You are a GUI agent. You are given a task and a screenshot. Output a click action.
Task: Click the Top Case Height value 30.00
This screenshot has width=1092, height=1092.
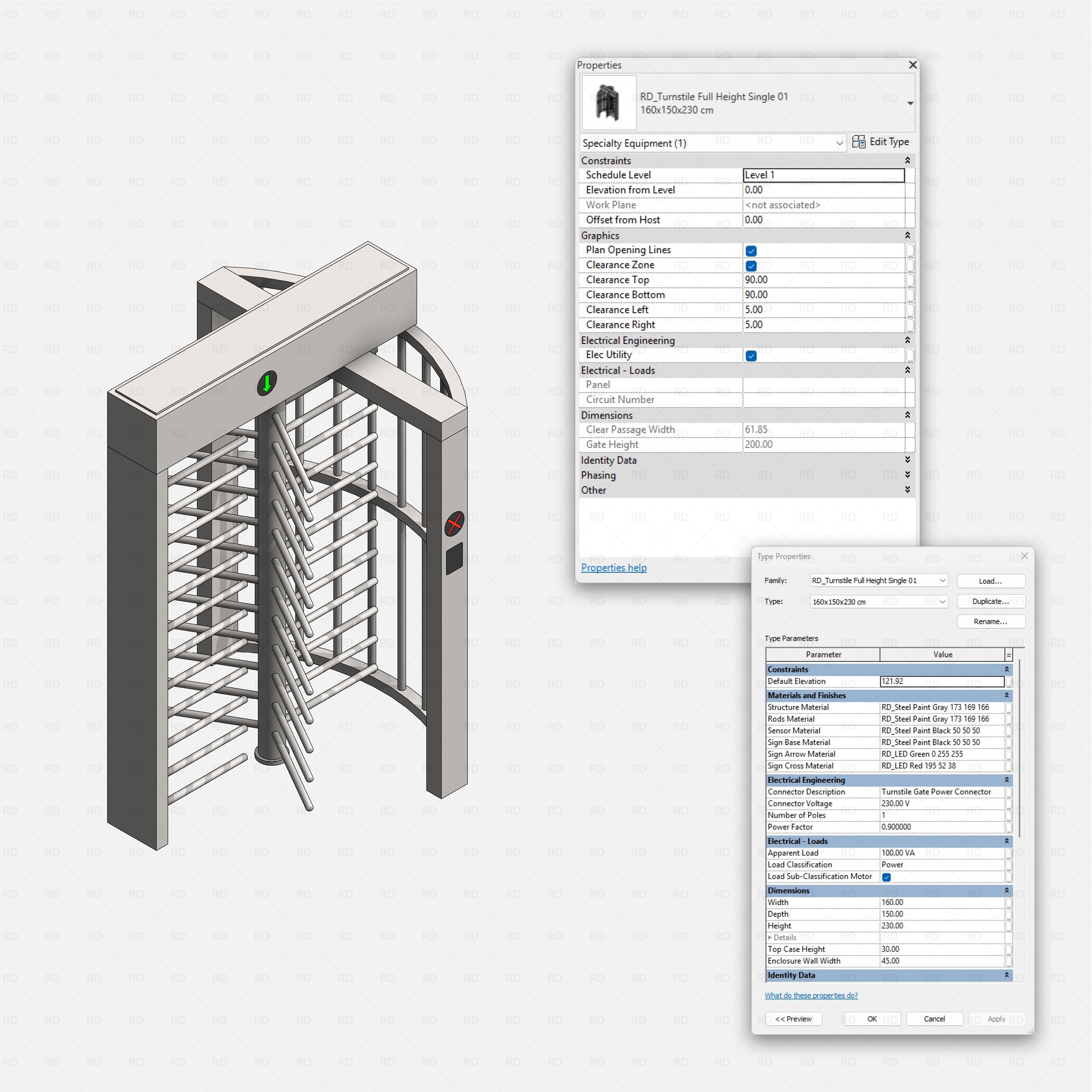(x=942, y=950)
